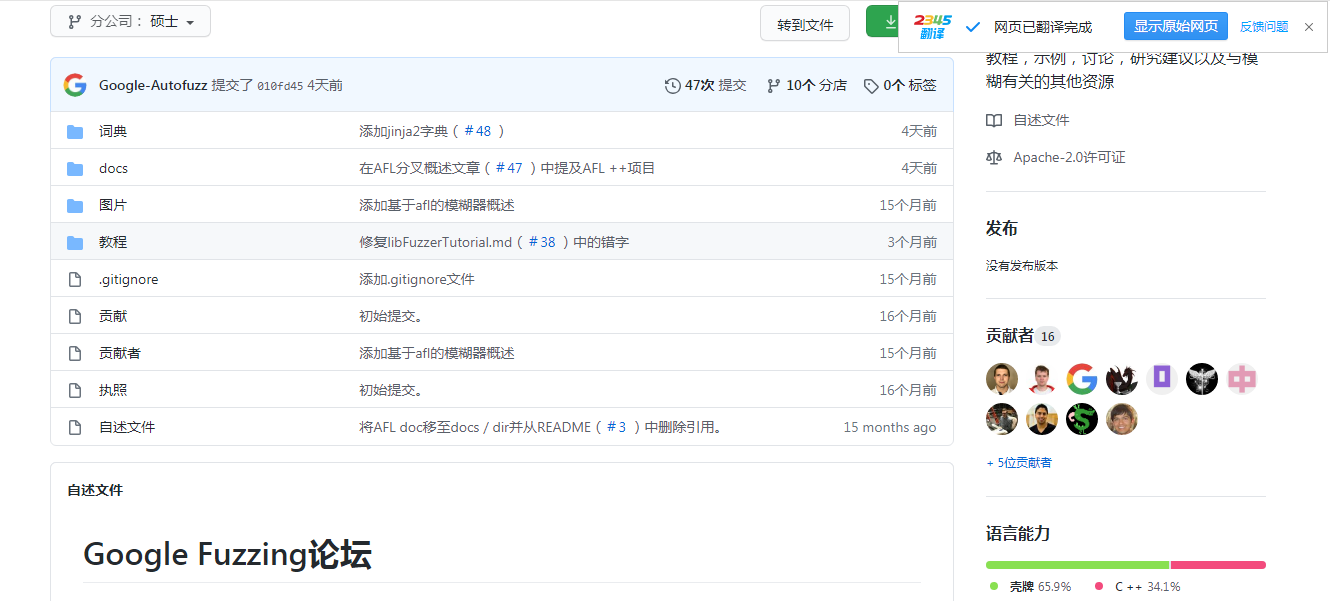The width and height of the screenshot is (1330, 601).
Task: Open the docs folder
Action: click(113, 168)
